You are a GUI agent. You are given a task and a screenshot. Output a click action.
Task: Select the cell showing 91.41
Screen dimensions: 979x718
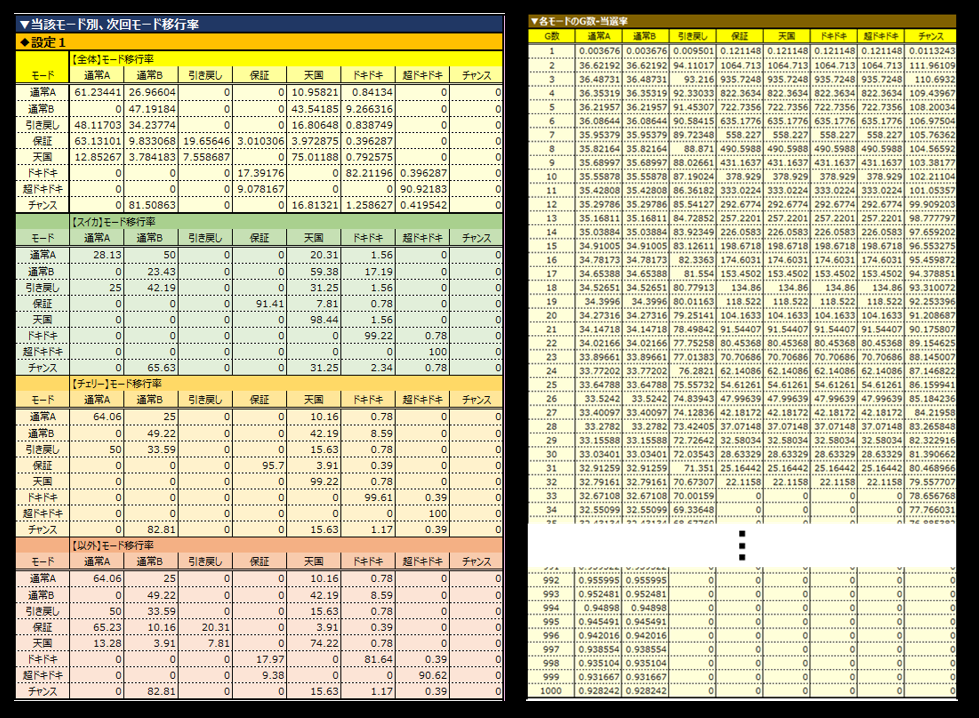tap(260, 303)
